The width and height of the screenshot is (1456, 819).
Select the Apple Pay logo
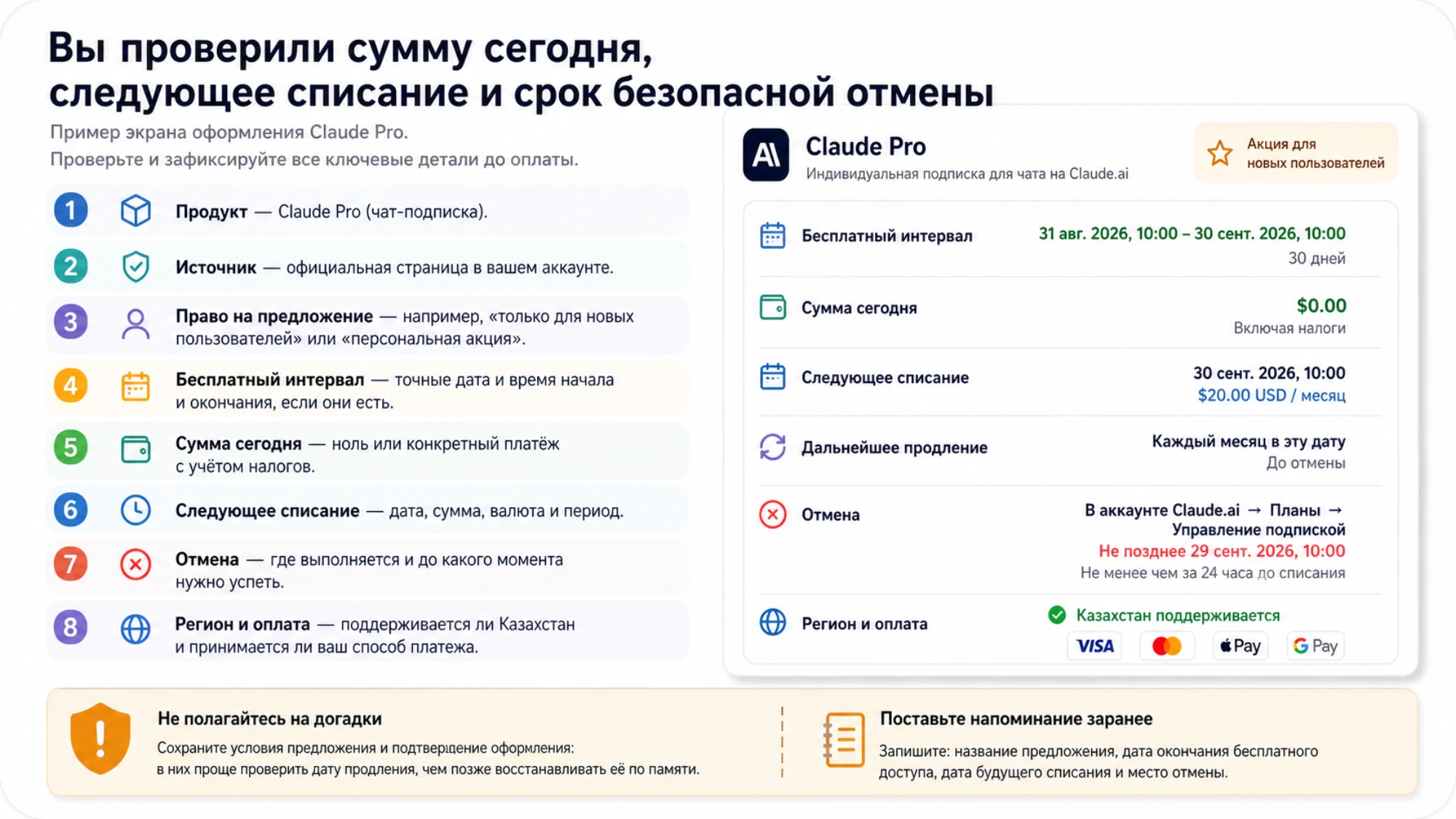point(1241,646)
